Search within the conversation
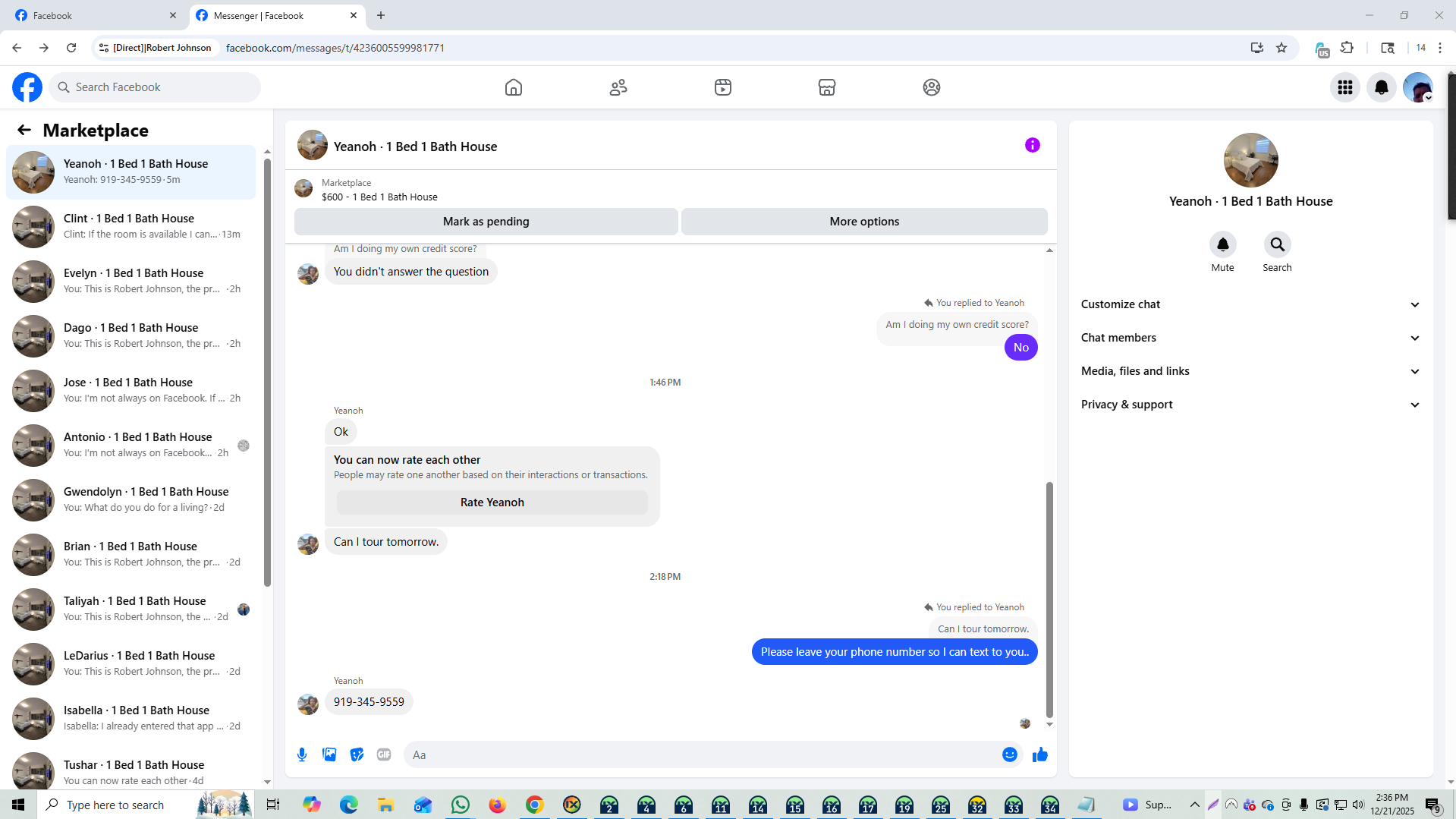Viewport: 1456px width, 819px height. pyautogui.click(x=1278, y=244)
